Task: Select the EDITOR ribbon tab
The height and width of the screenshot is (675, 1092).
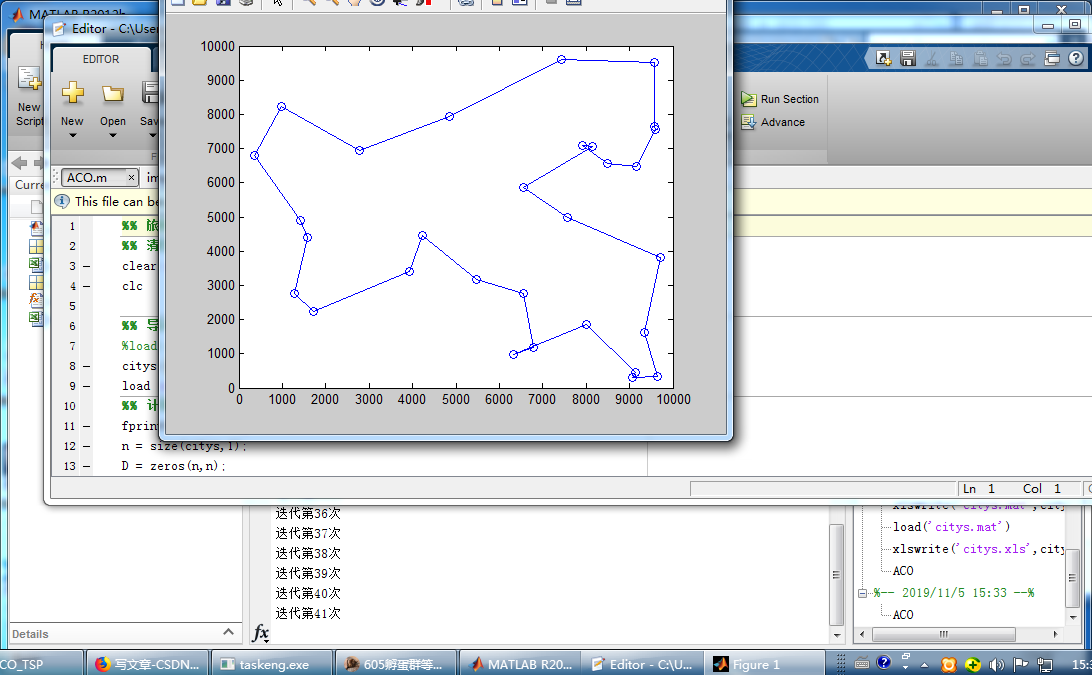Action: (101, 59)
